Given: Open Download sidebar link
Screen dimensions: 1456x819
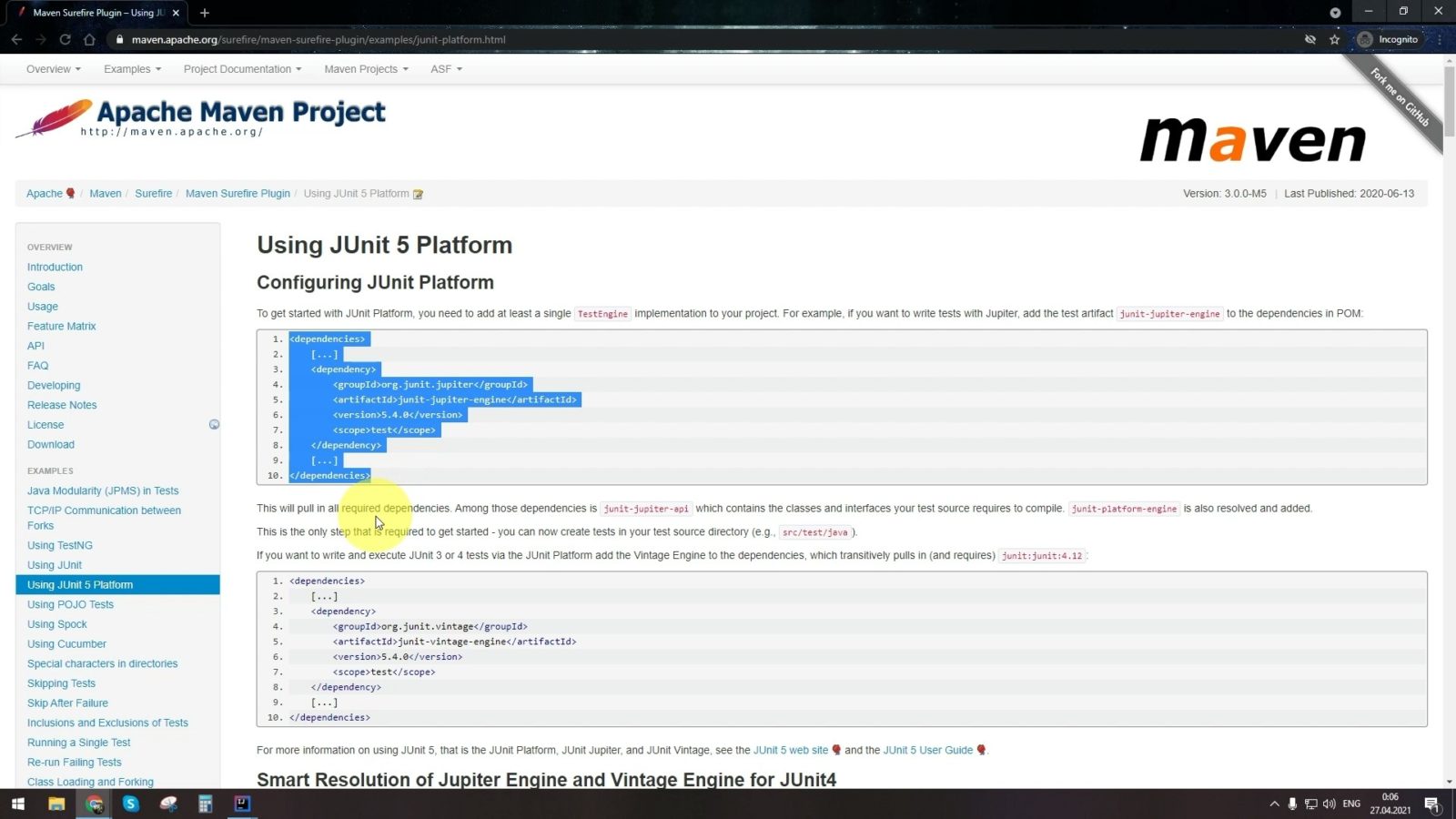Looking at the screenshot, I should (x=51, y=445).
